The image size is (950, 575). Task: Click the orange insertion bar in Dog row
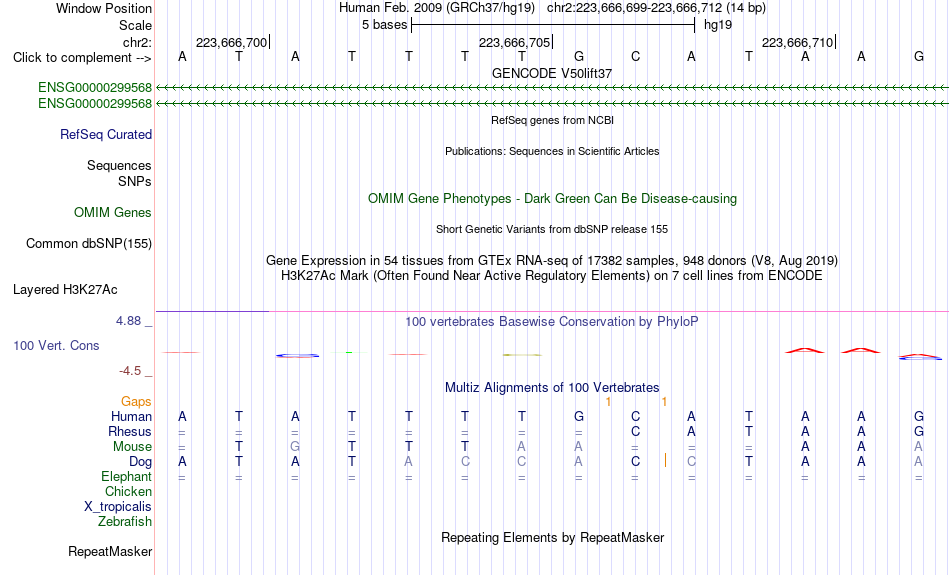[665, 460]
